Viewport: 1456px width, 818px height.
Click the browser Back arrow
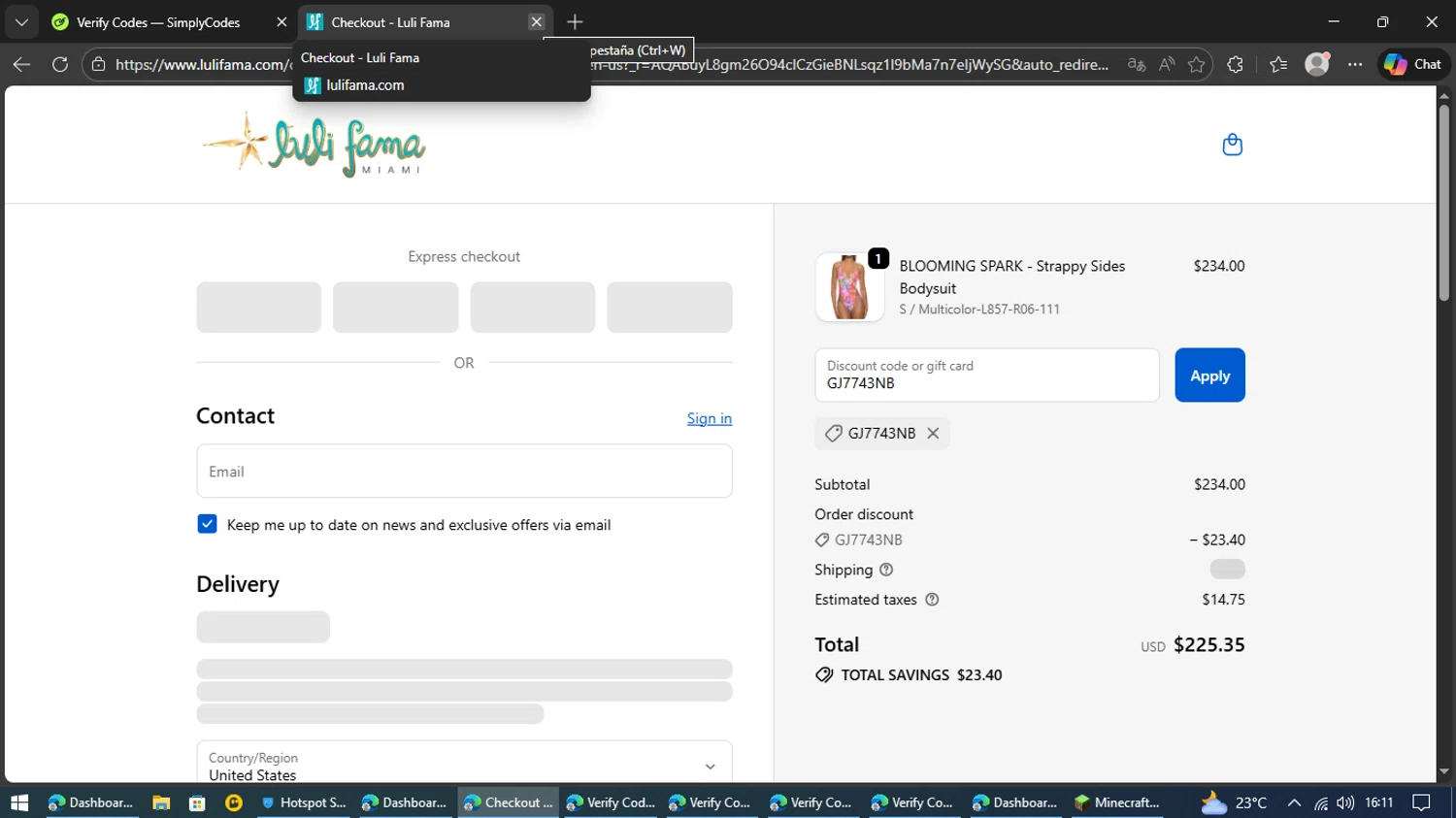tap(21, 64)
